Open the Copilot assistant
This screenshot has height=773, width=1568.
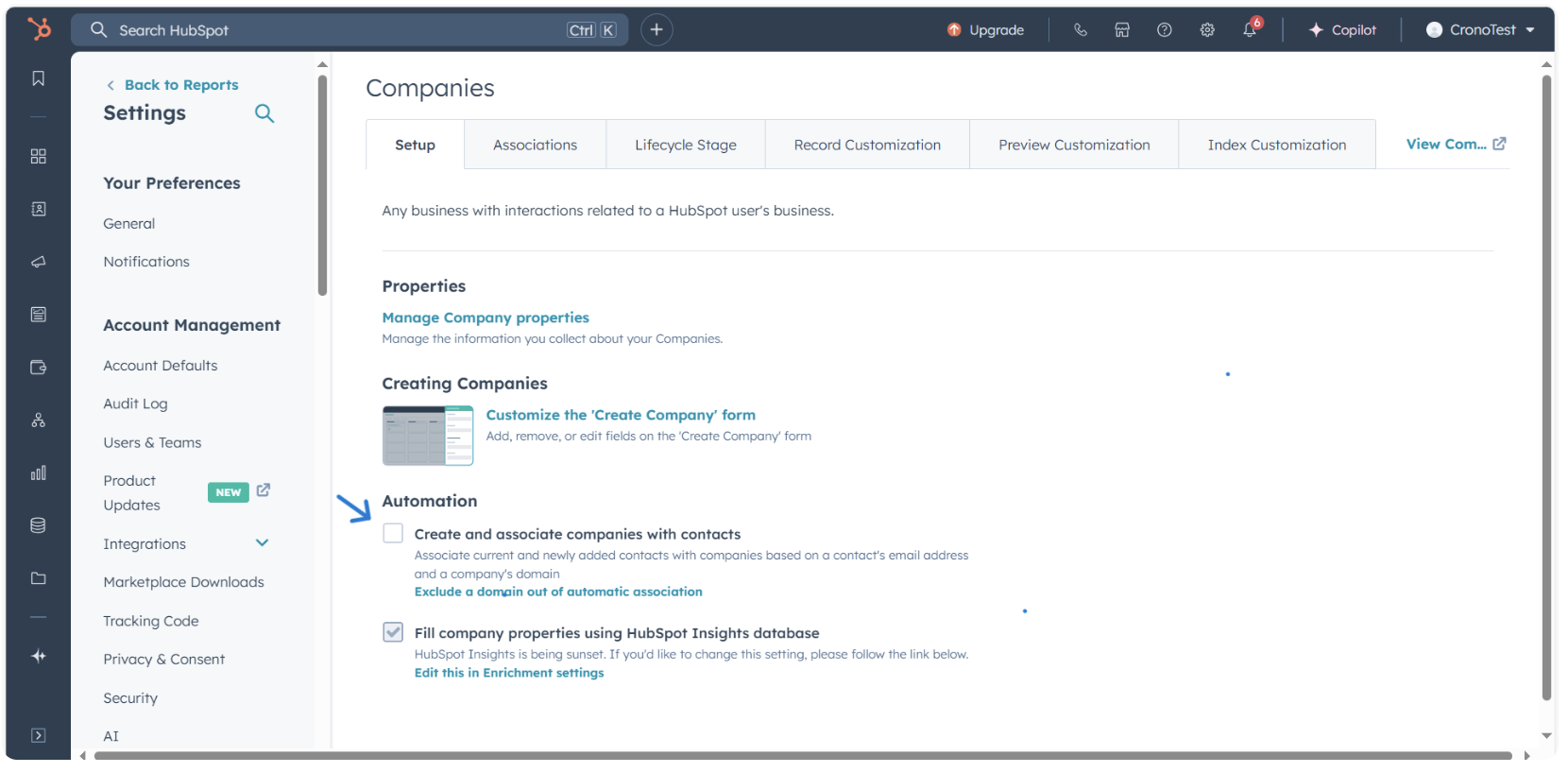1342,30
